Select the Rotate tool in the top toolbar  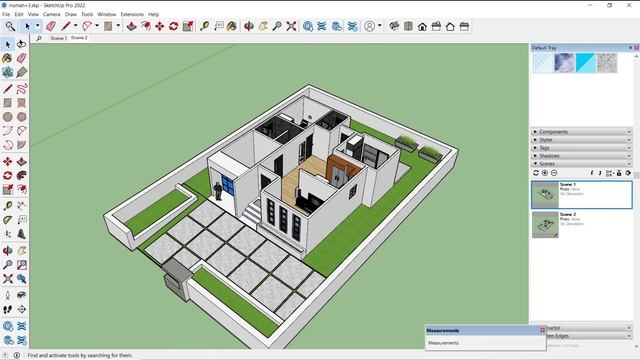pyautogui.click(x=173, y=27)
